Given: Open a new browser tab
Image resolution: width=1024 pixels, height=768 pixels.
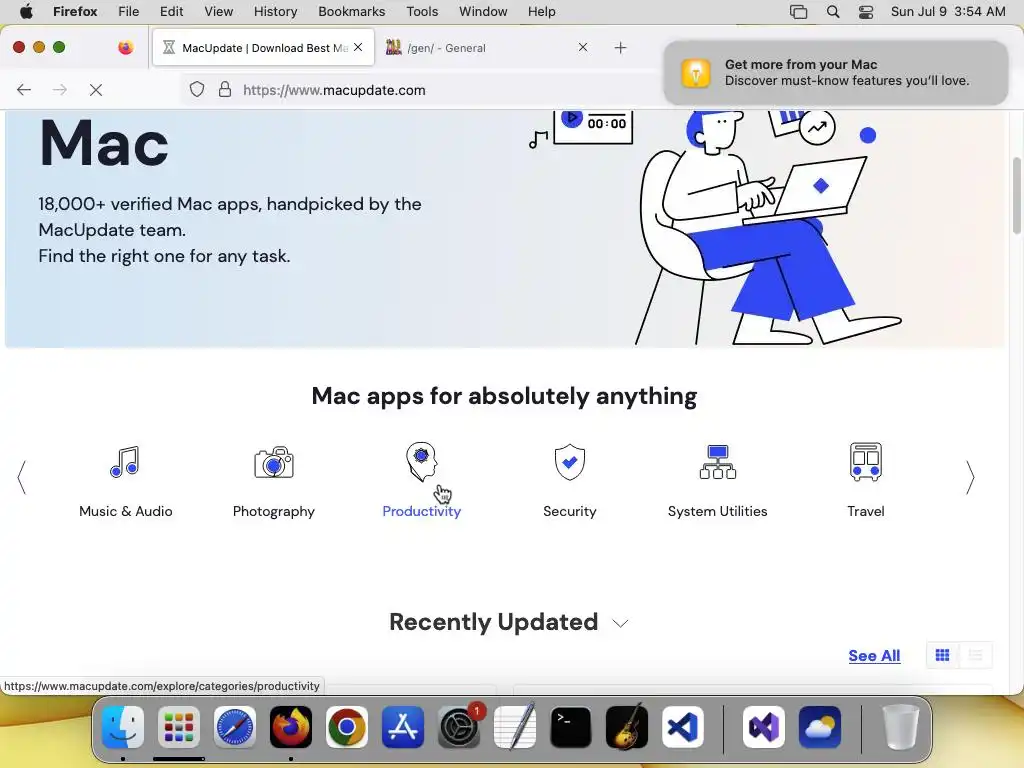Looking at the screenshot, I should pyautogui.click(x=620, y=48).
